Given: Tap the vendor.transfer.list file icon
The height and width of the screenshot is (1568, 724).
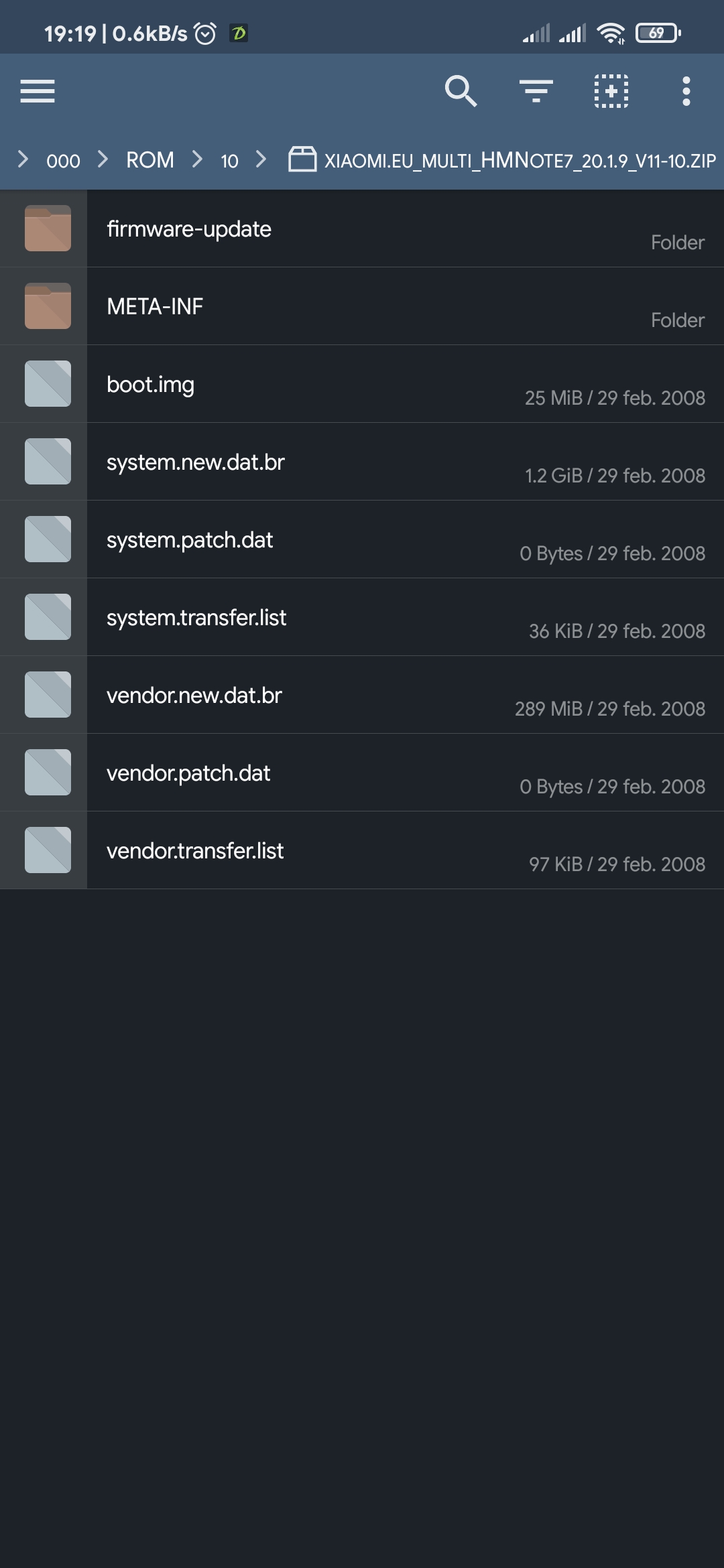Looking at the screenshot, I should [48, 850].
